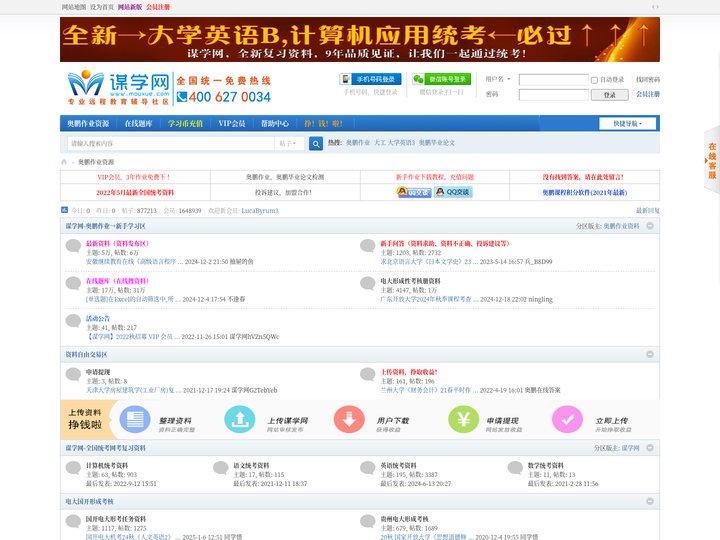Screen dimensions: 720x540
Task: Click the 整理资料 blue document icon
Action: tap(135, 419)
